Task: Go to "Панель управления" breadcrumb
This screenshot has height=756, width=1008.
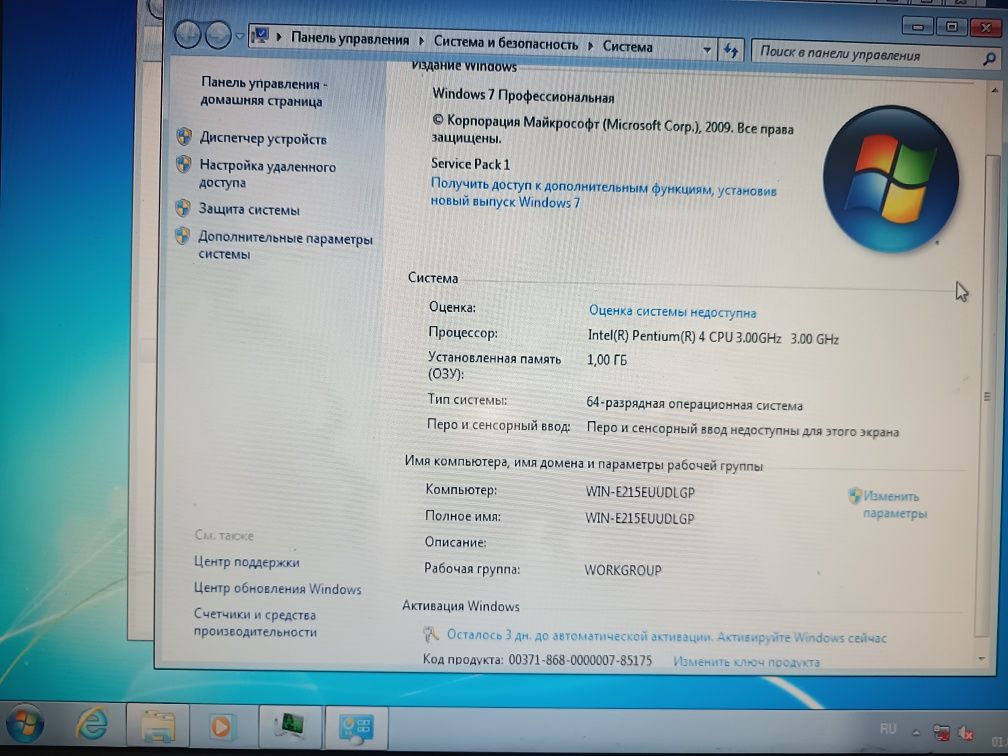Action: coord(350,39)
